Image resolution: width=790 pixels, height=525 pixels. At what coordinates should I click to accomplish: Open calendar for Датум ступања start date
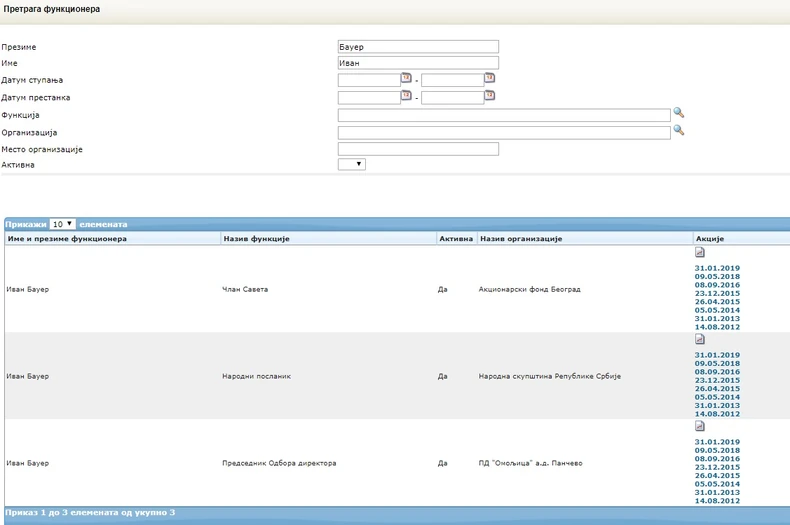pos(406,78)
